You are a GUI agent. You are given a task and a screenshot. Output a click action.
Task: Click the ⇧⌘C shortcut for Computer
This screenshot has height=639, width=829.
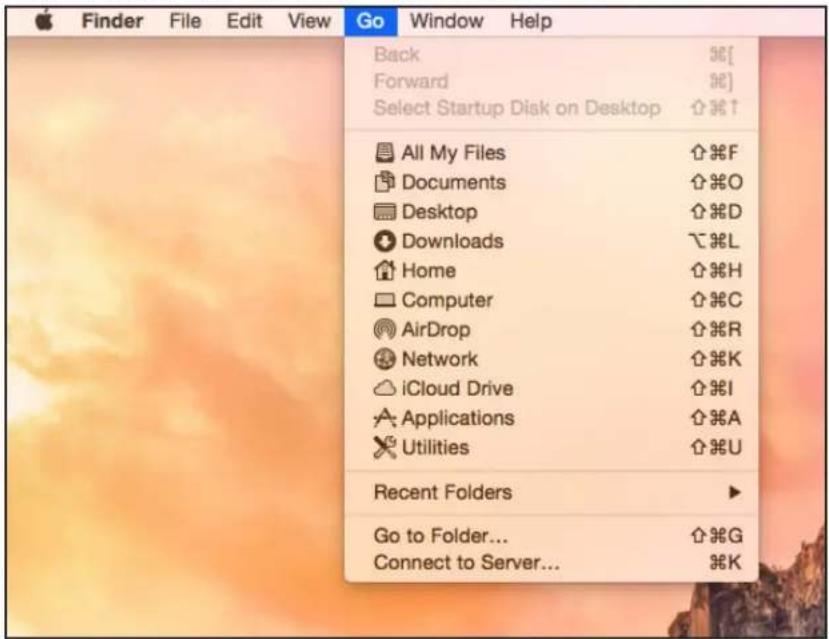coord(716,300)
